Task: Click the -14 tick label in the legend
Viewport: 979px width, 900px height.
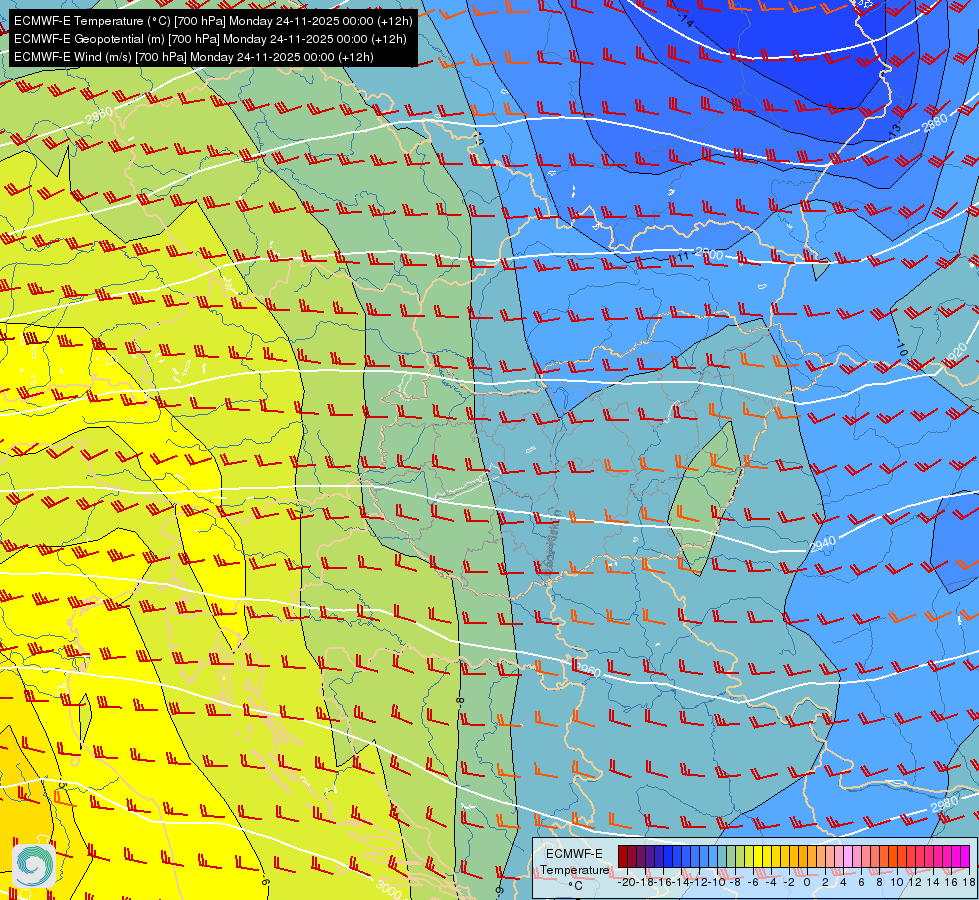Action: 682,883
